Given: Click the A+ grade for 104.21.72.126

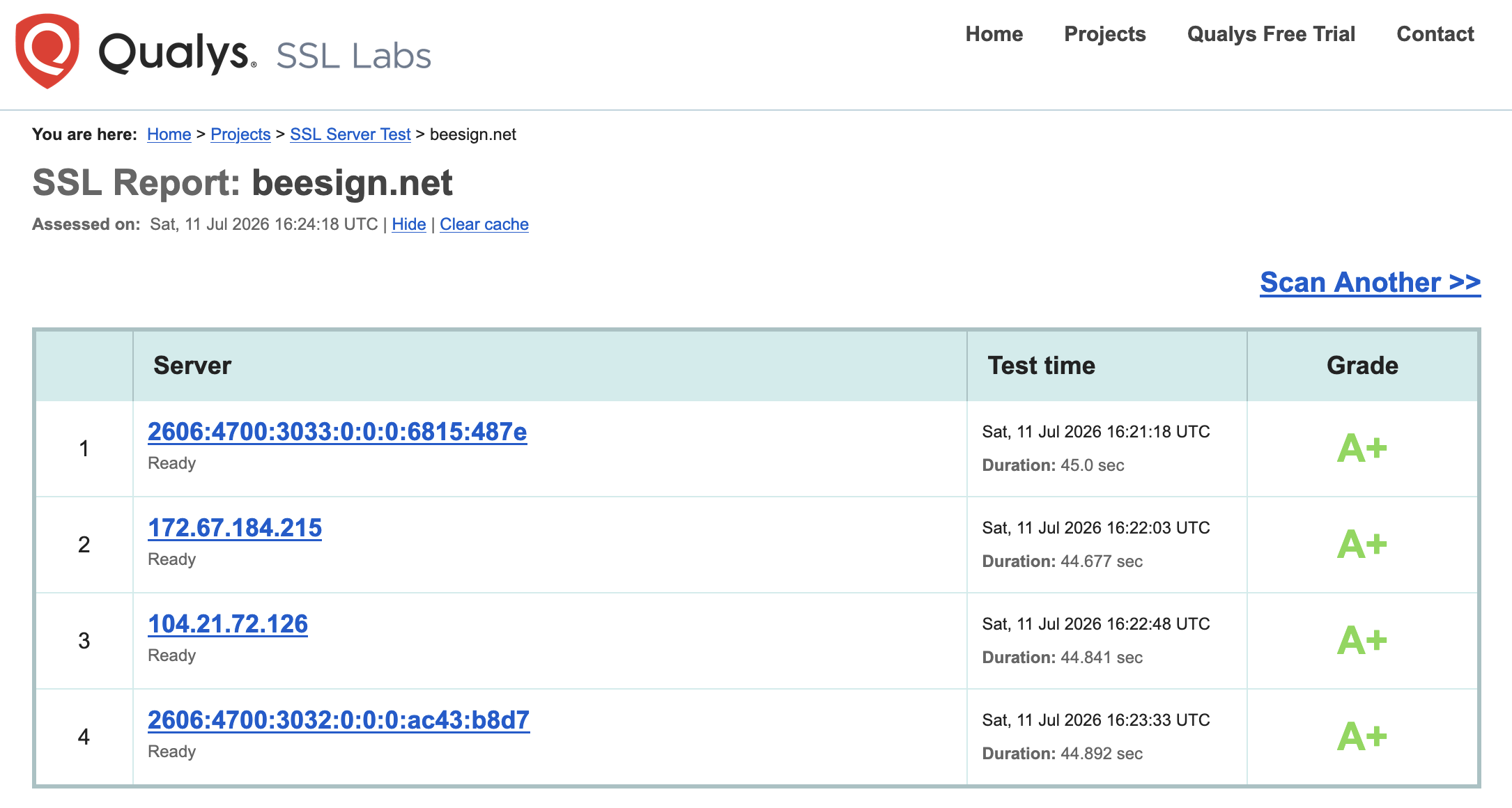Looking at the screenshot, I should [x=1362, y=640].
